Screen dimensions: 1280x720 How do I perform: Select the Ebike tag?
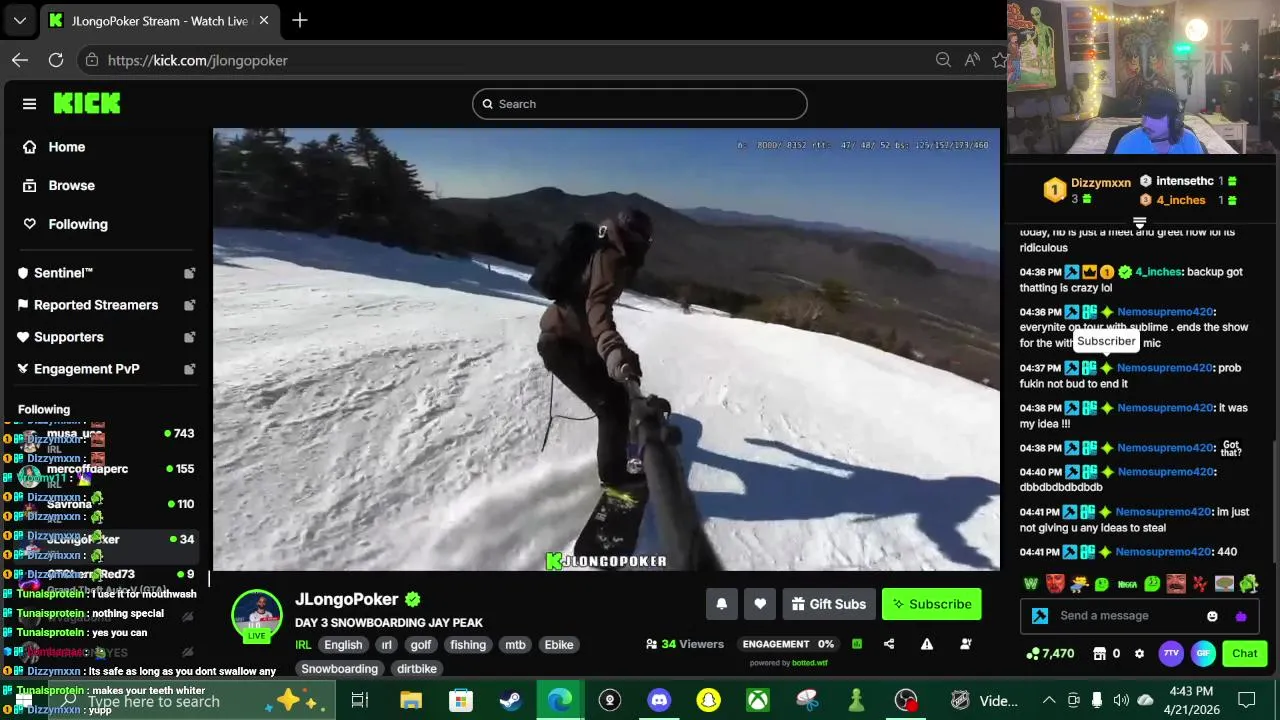[x=559, y=645]
